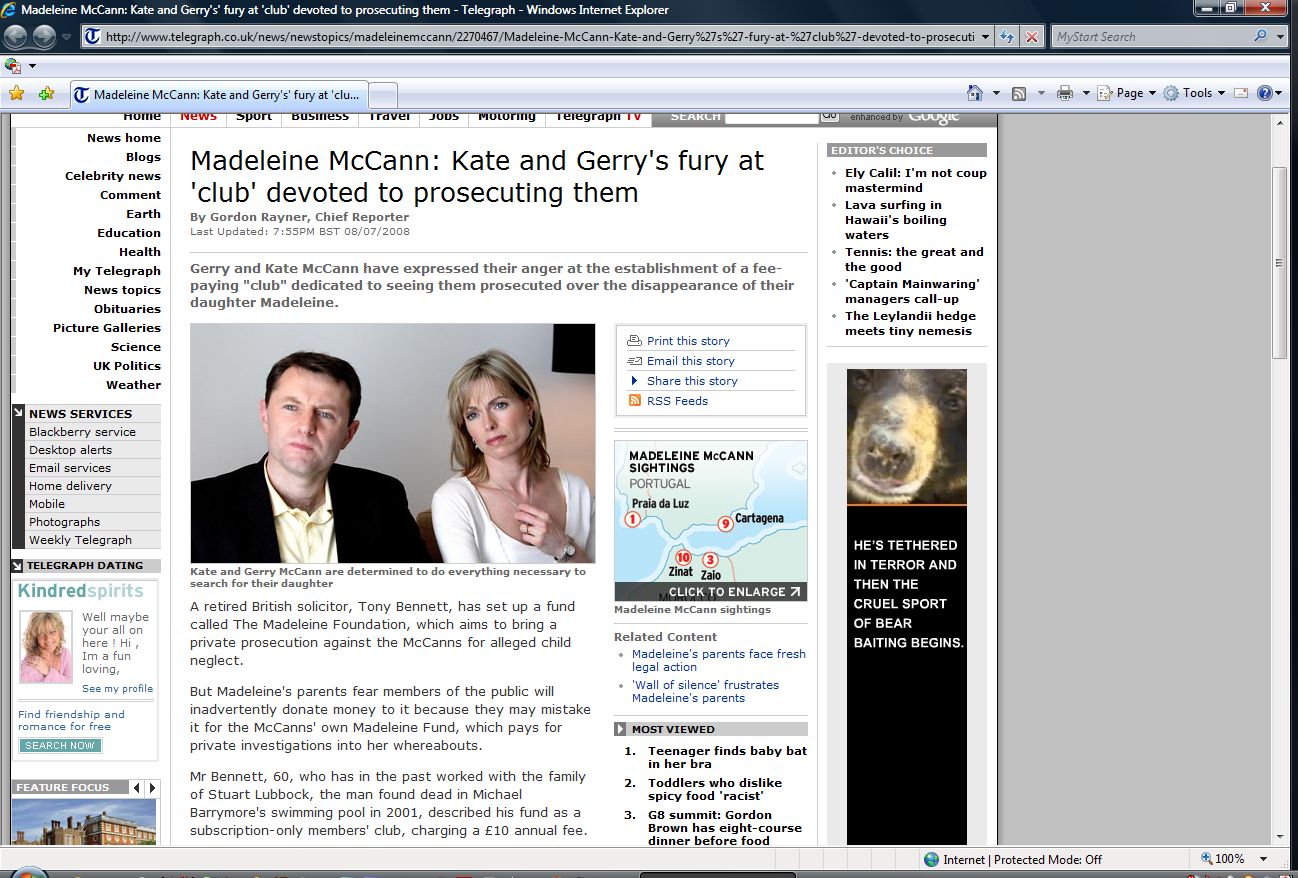Open Celebrity news in the sidebar
This screenshot has width=1298, height=878.
tap(112, 176)
